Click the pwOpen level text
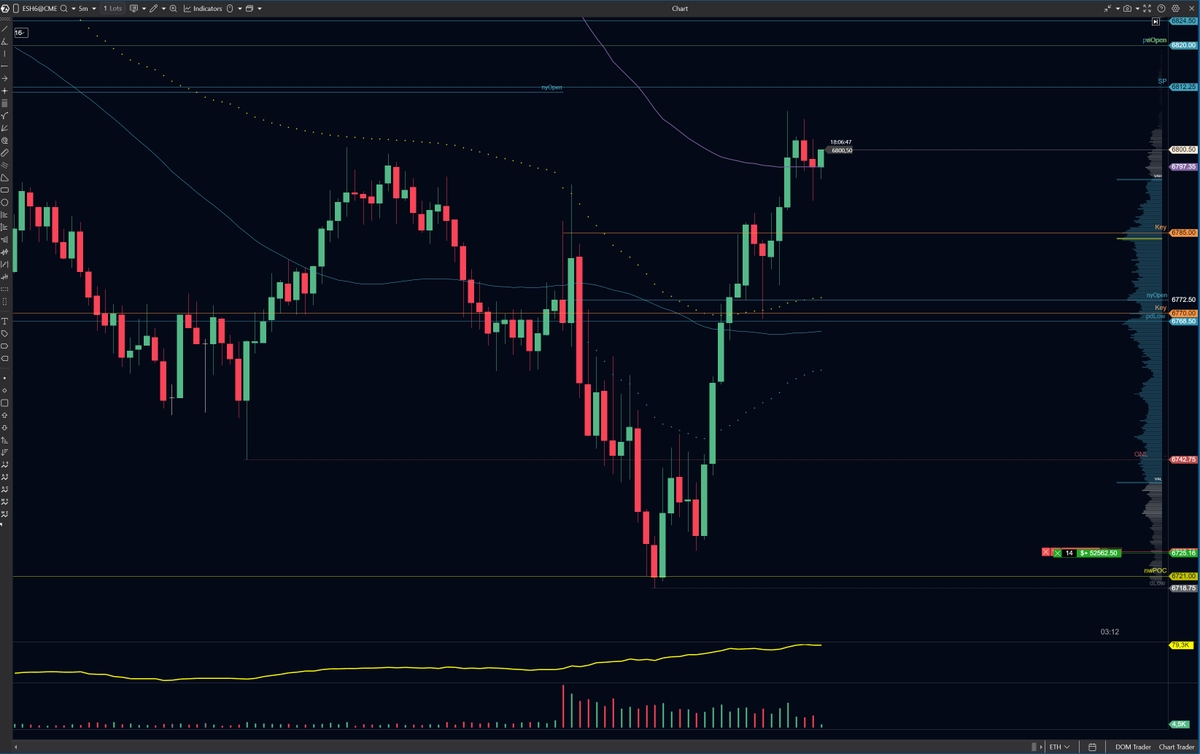This screenshot has width=1200, height=754. click(1155, 41)
